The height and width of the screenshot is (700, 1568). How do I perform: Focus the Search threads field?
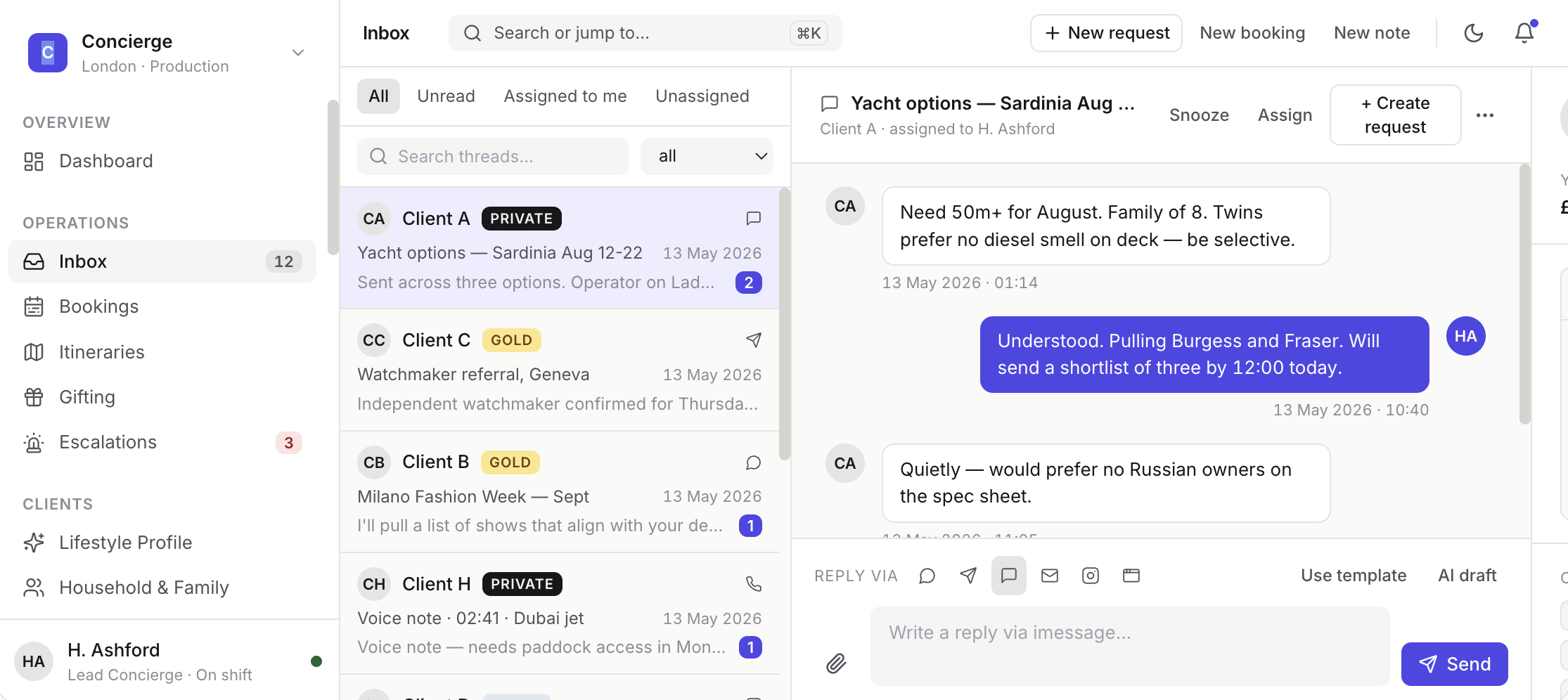pyautogui.click(x=493, y=156)
